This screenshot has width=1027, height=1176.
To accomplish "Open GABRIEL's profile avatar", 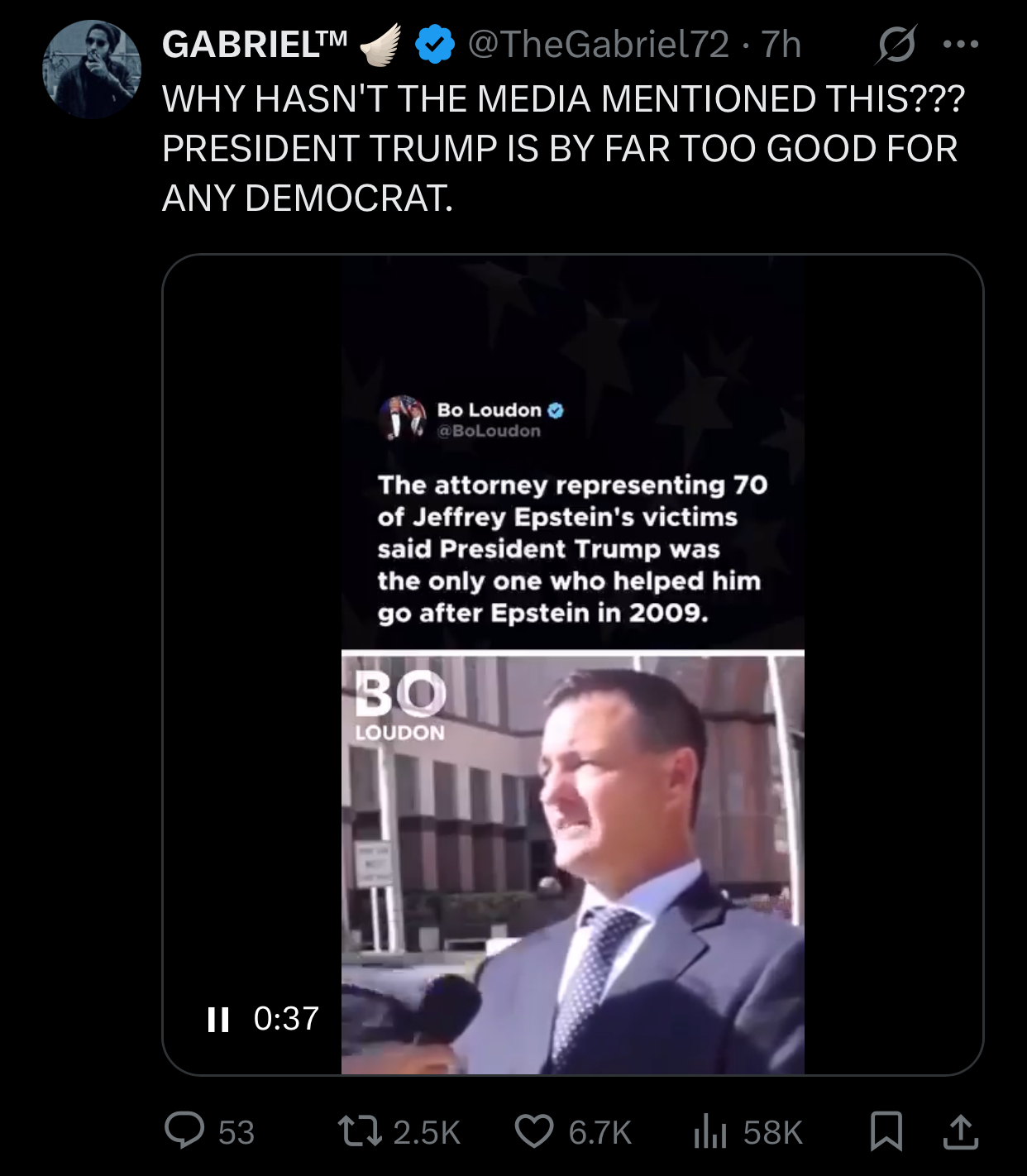I will [92, 69].
